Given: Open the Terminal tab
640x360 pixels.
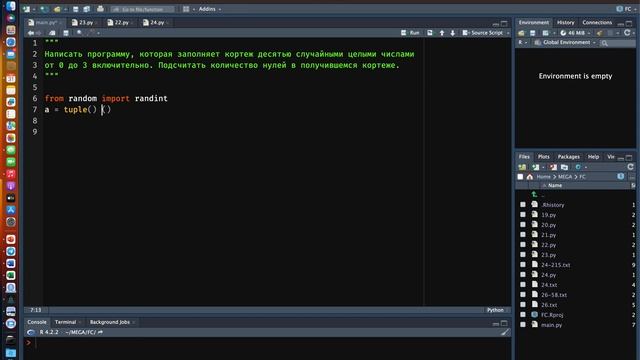Looking at the screenshot, I should coord(65,322).
